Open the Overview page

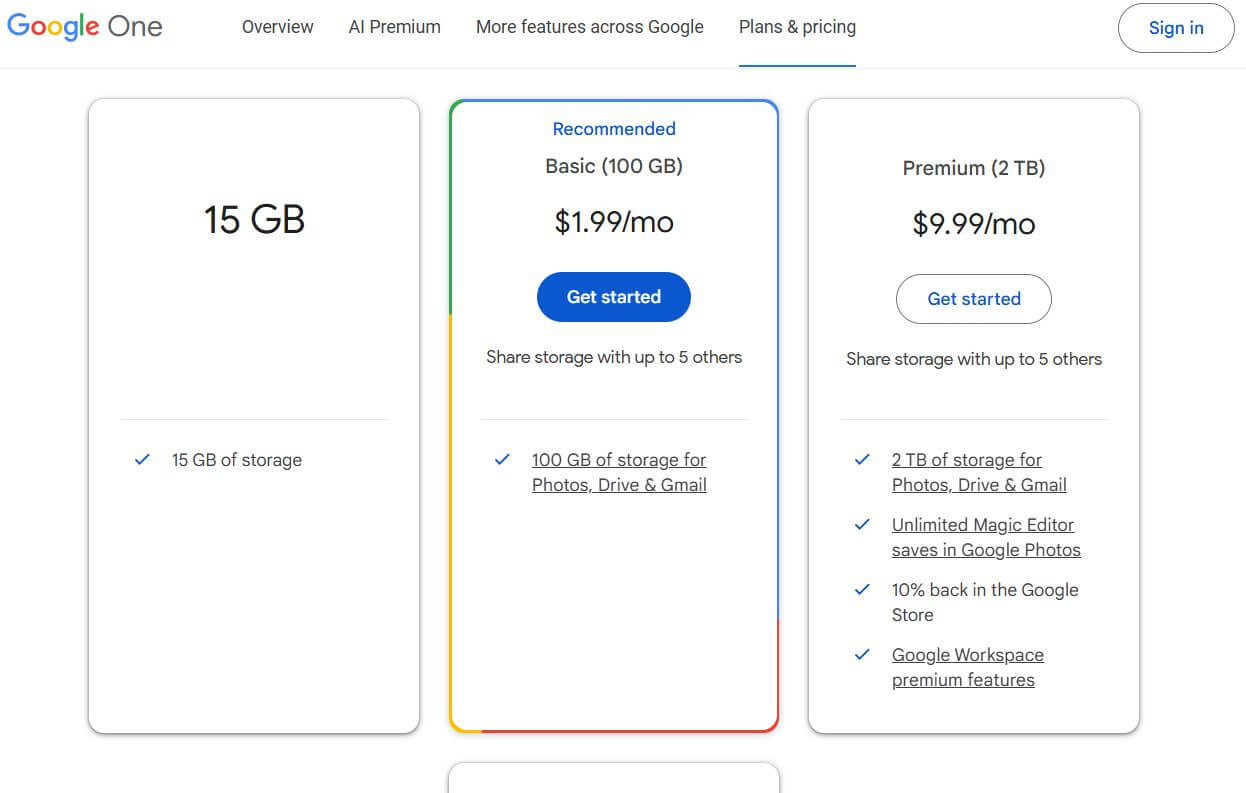pyautogui.click(x=277, y=27)
